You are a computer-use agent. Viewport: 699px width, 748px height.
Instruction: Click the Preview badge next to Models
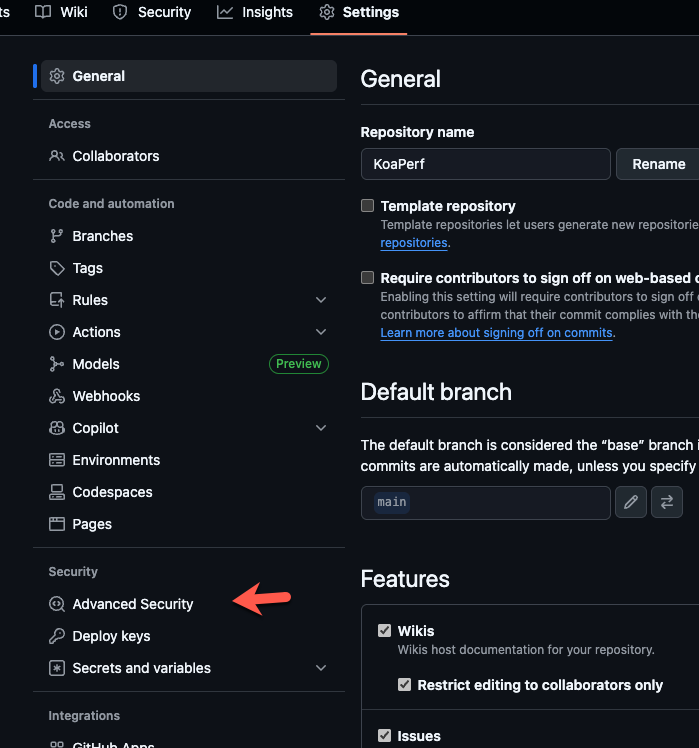(299, 364)
